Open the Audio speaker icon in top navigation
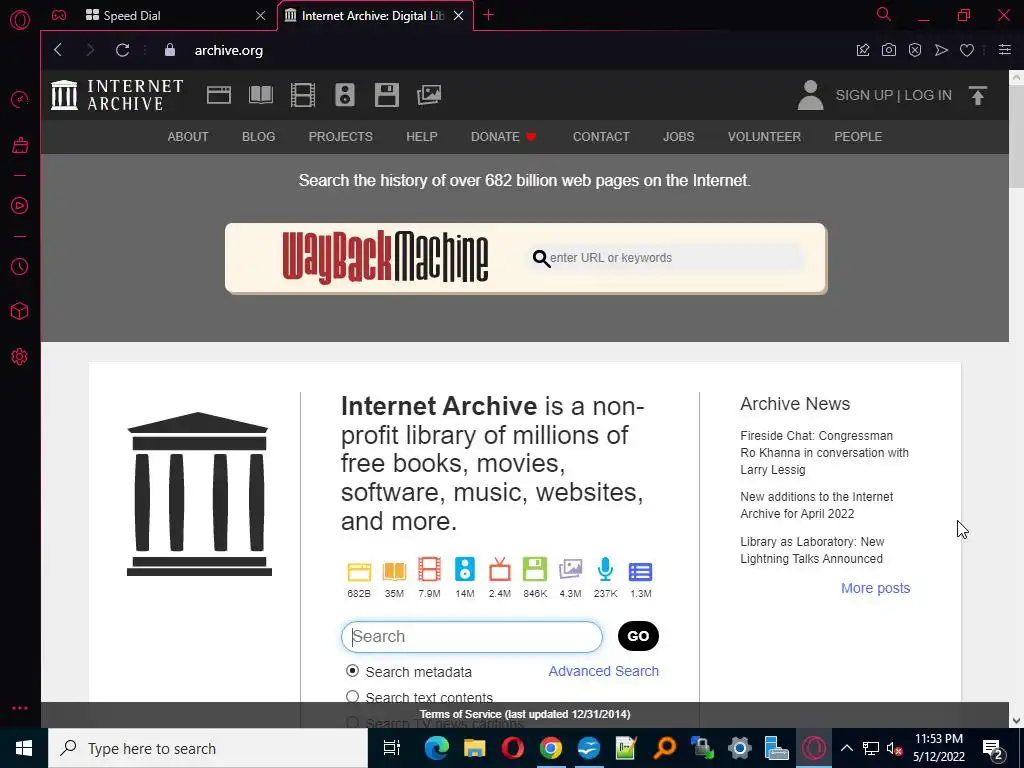Viewport: 1024px width, 768px height. click(x=345, y=95)
